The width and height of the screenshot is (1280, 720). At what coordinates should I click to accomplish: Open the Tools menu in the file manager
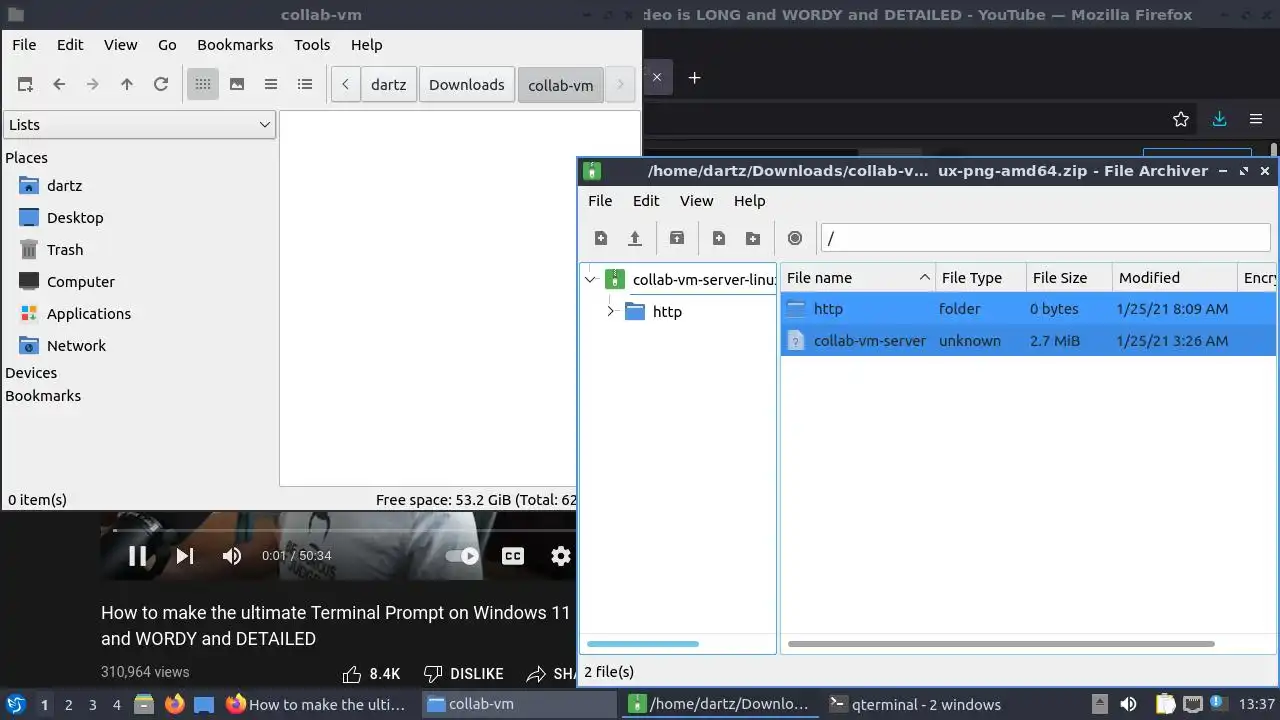point(312,45)
